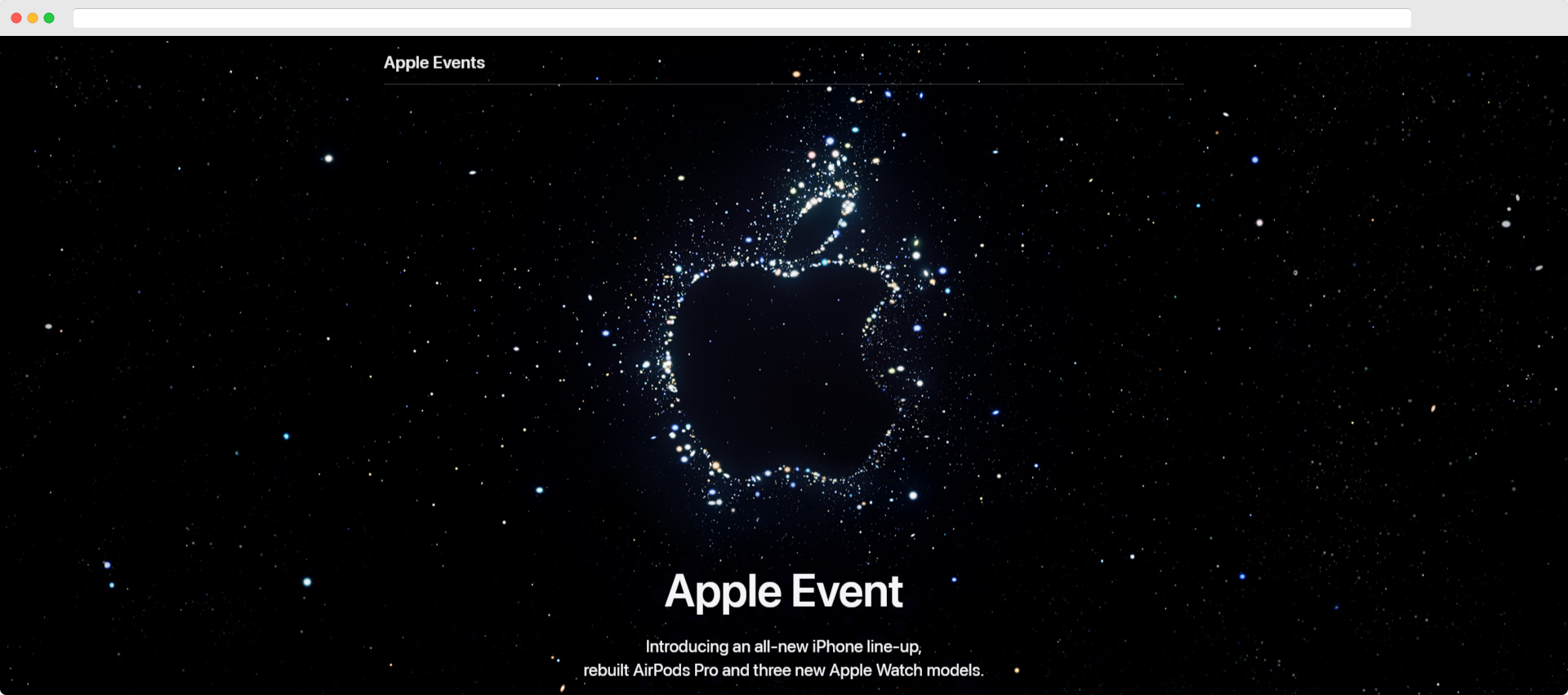Close the browser window with red button
This screenshot has width=1568, height=695.
[x=16, y=18]
